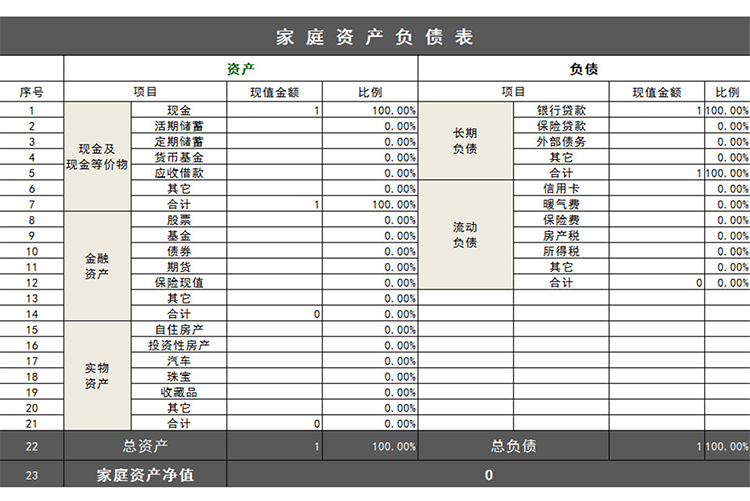This screenshot has height=501, width=750.
Task: Select the 银行贷款 item cell
Action: point(561,111)
